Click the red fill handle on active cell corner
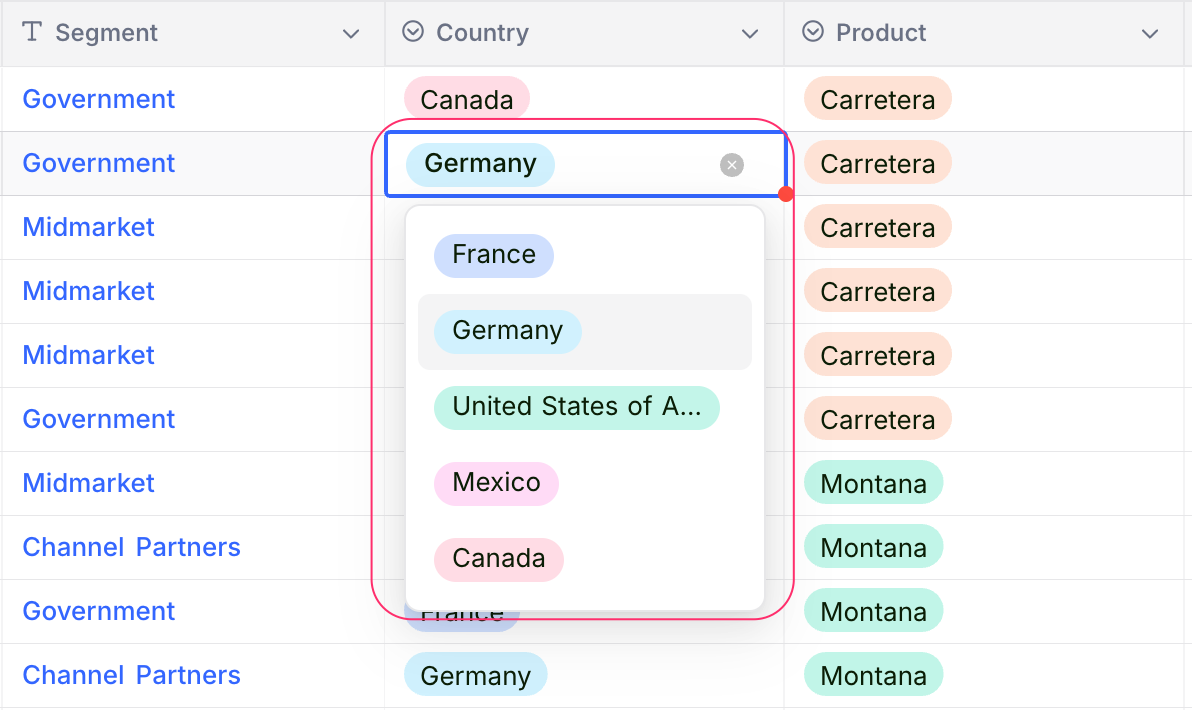Screen dimensions: 1192x710 pyautogui.click(x=786, y=194)
